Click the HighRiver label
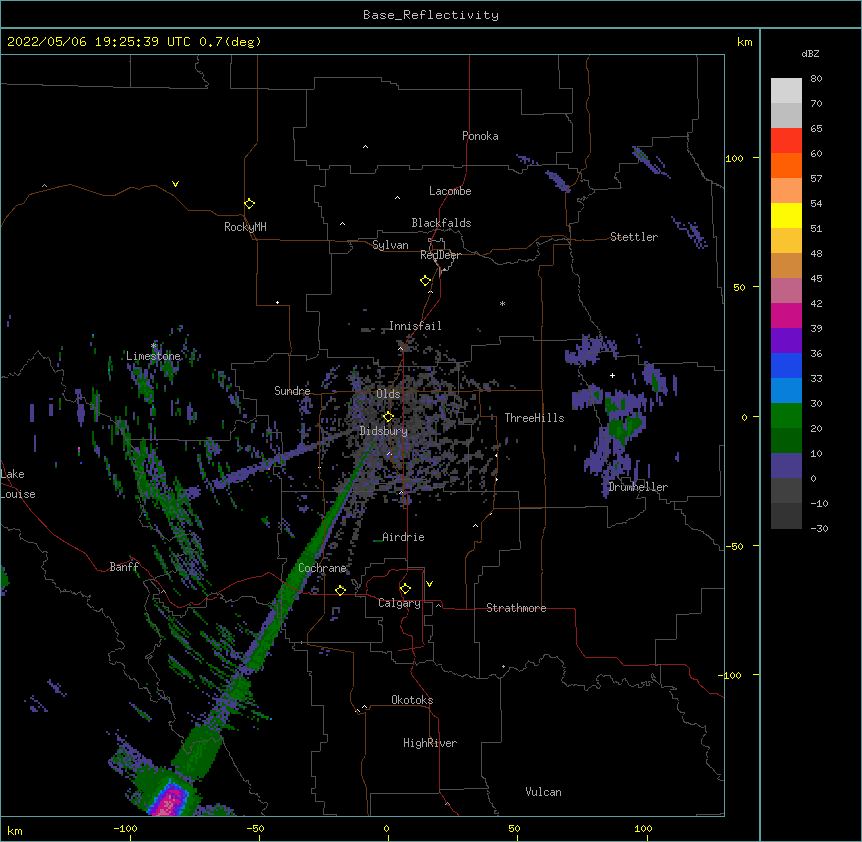The image size is (862, 842). click(x=430, y=743)
